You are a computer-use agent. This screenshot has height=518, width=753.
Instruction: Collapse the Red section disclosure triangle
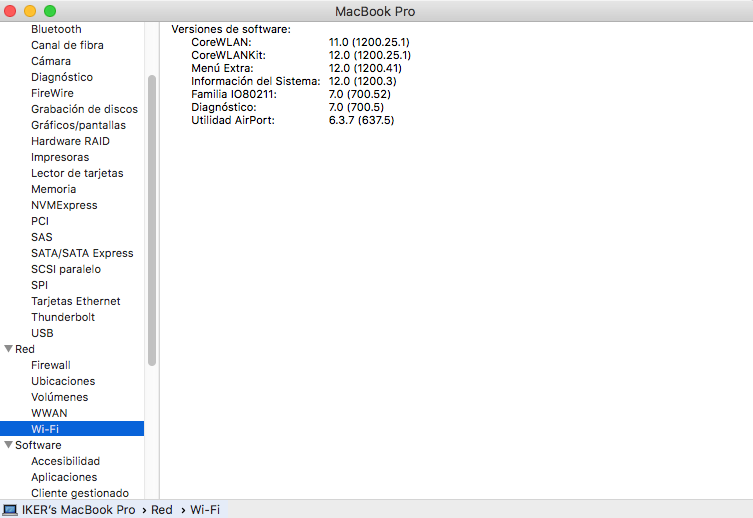click(x=8, y=349)
